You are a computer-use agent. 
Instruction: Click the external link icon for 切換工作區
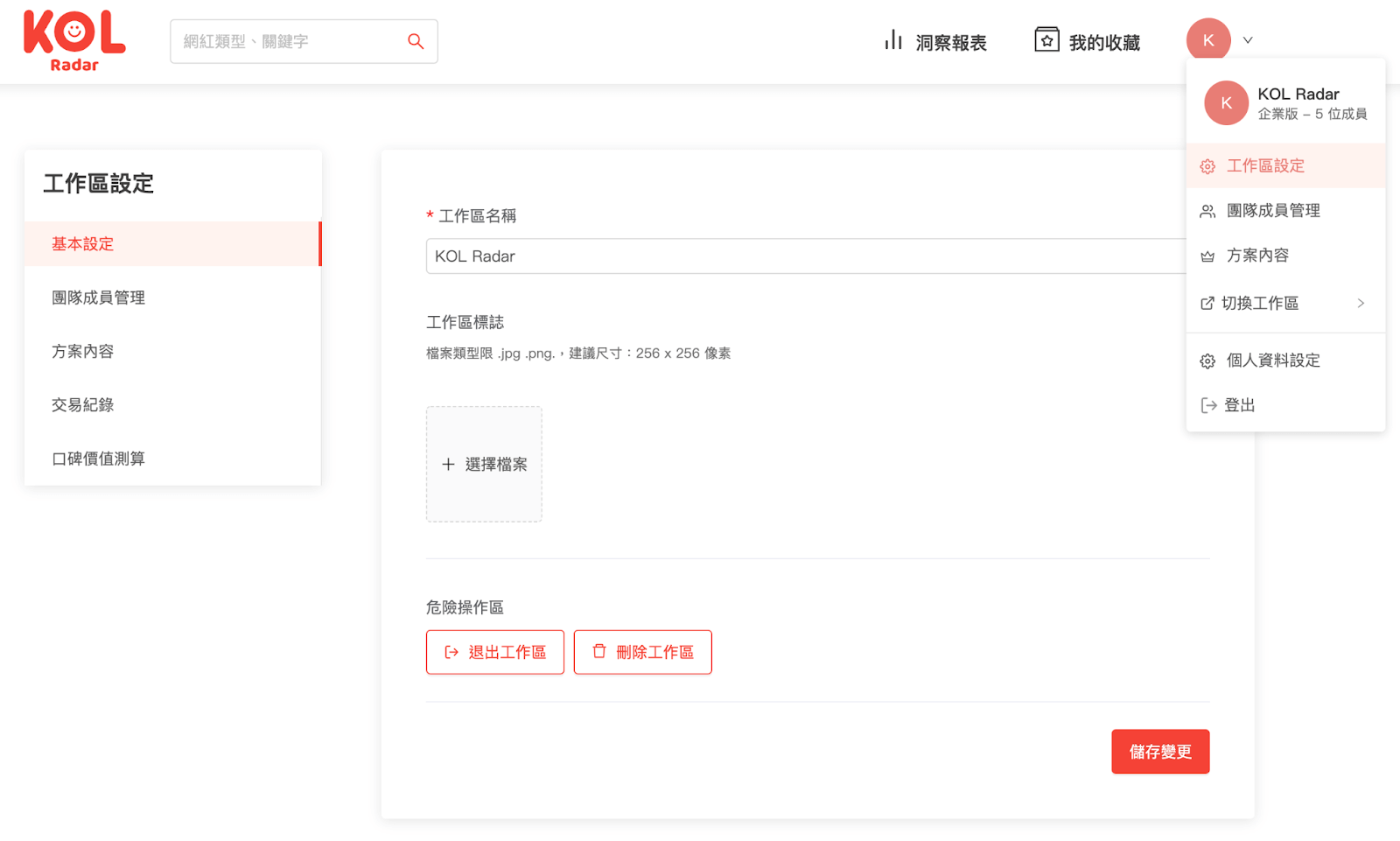[x=1207, y=303]
